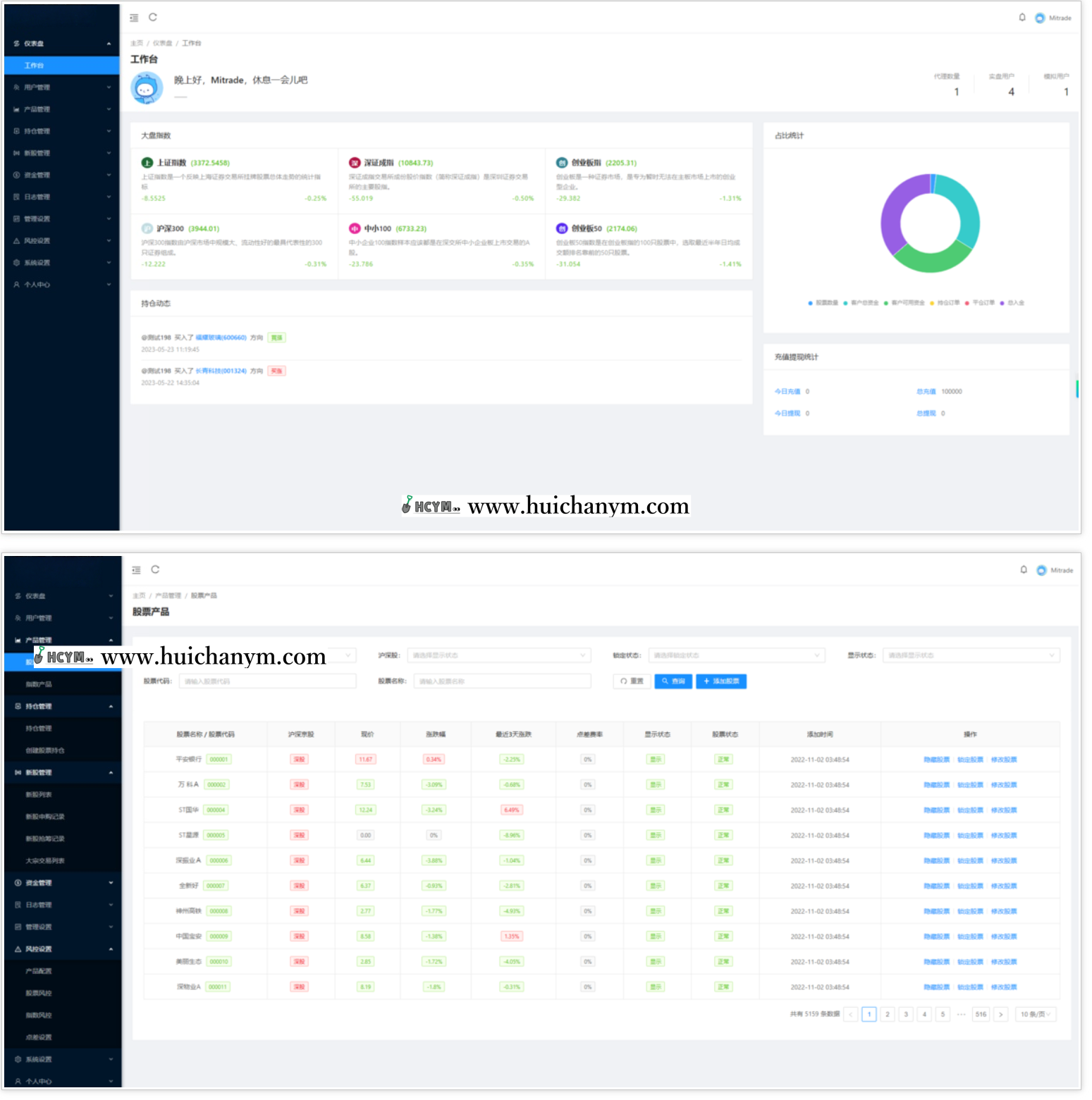The height and width of the screenshot is (1100, 1092).
Task: Click the 创业板50 purple index icon
Action: [x=562, y=228]
